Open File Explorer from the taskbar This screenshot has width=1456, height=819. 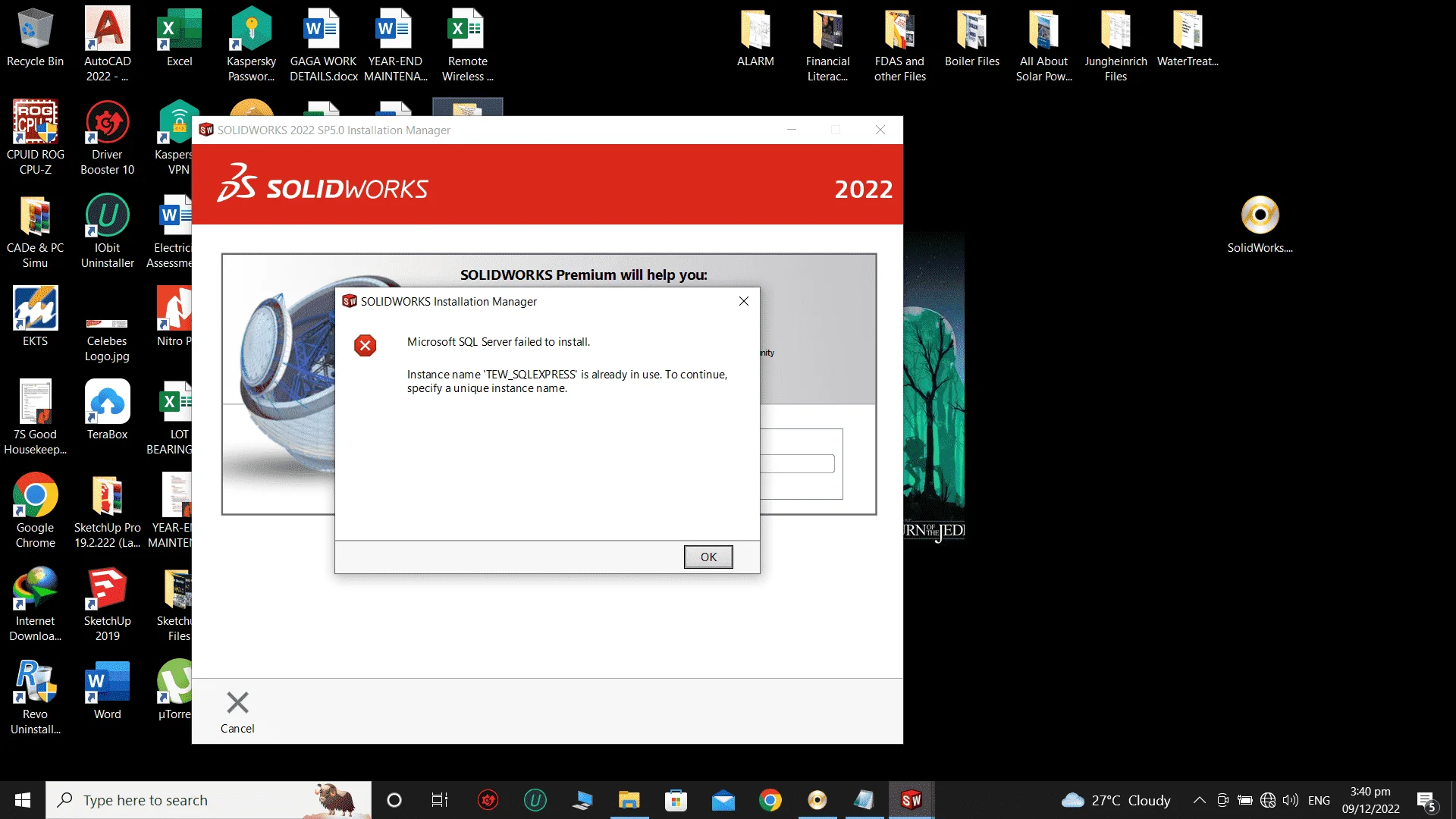(x=629, y=800)
